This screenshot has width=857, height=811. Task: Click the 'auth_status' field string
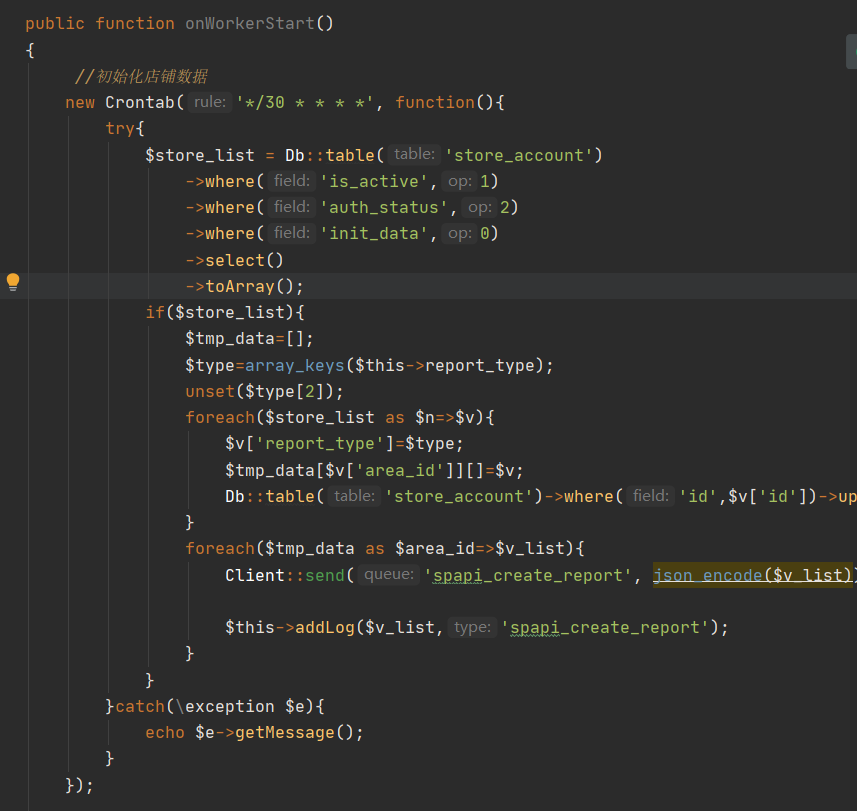pos(384,208)
